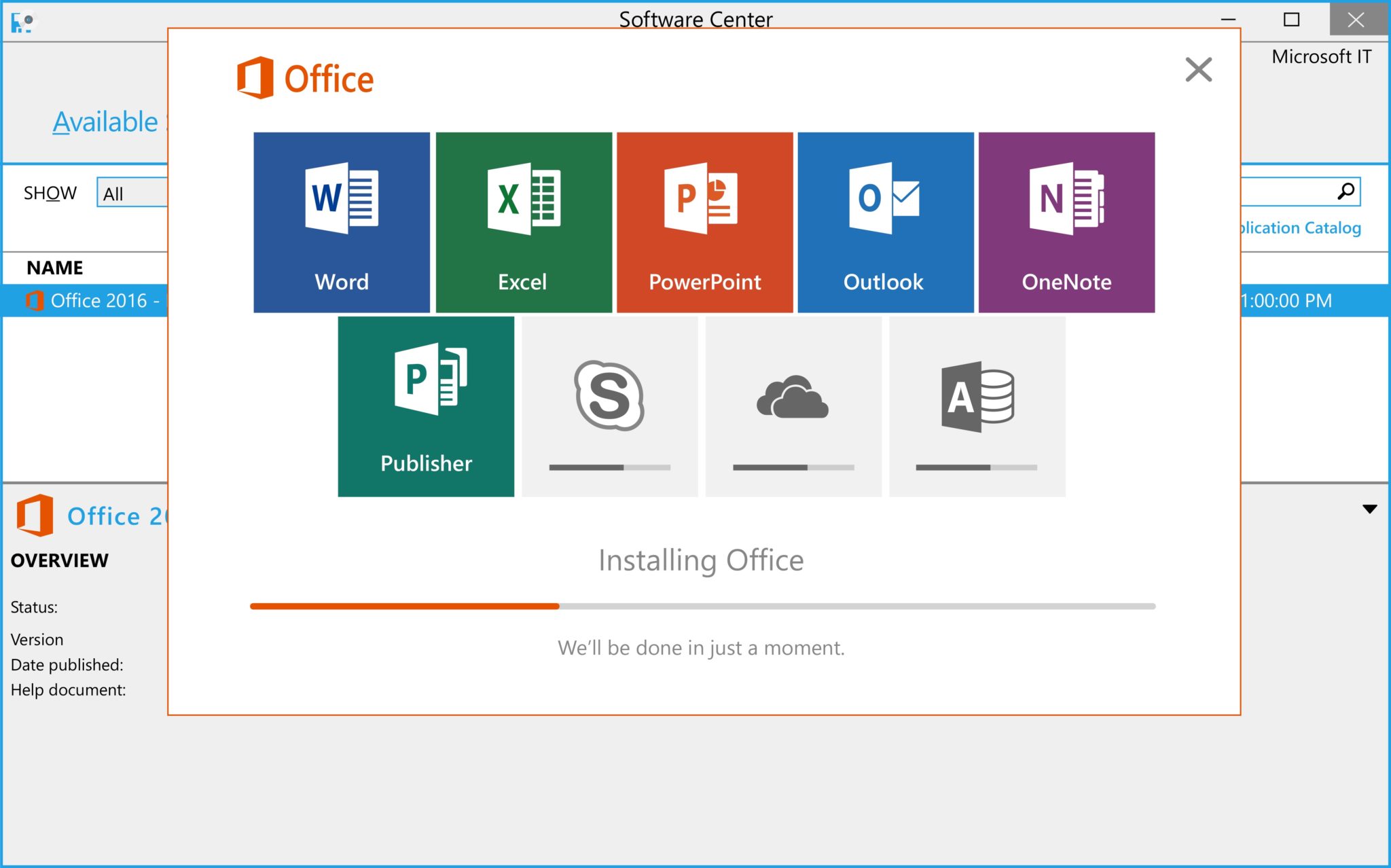The width and height of the screenshot is (1391, 868).
Task: Close the Office installer dialog
Action: pos(1198,69)
